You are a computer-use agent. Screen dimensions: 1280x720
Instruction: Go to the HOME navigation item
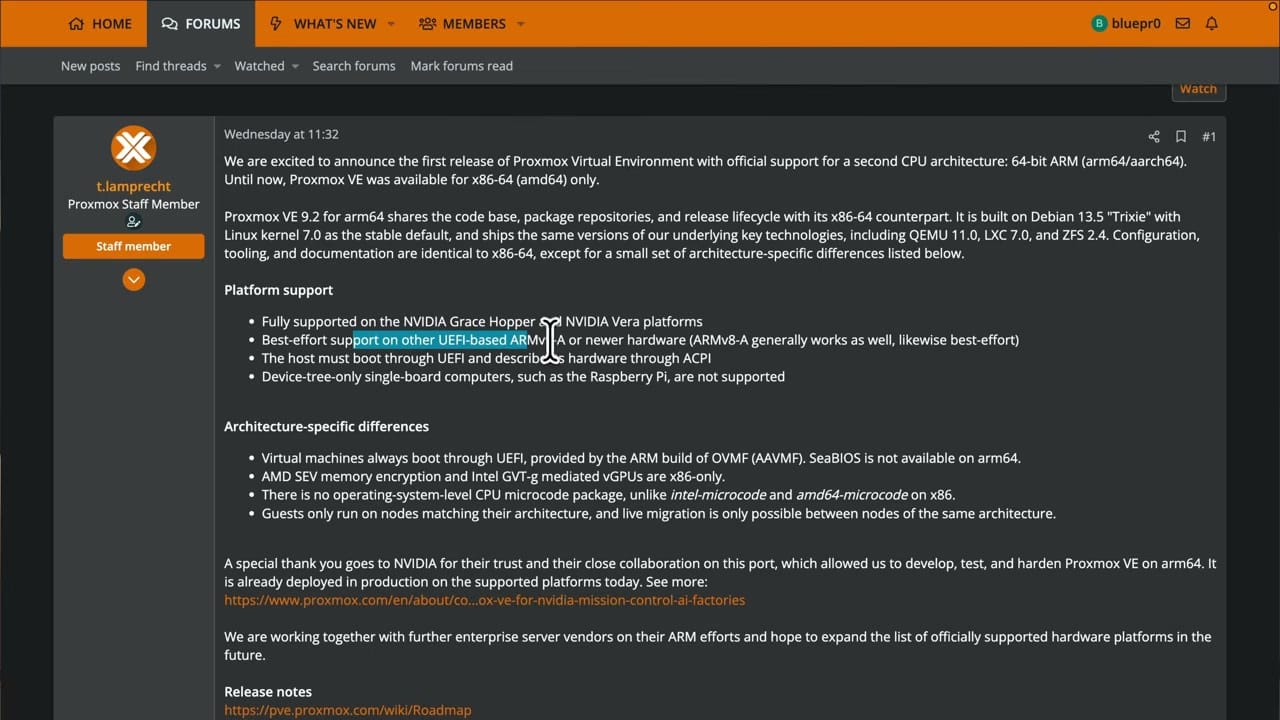pyautogui.click(x=100, y=24)
